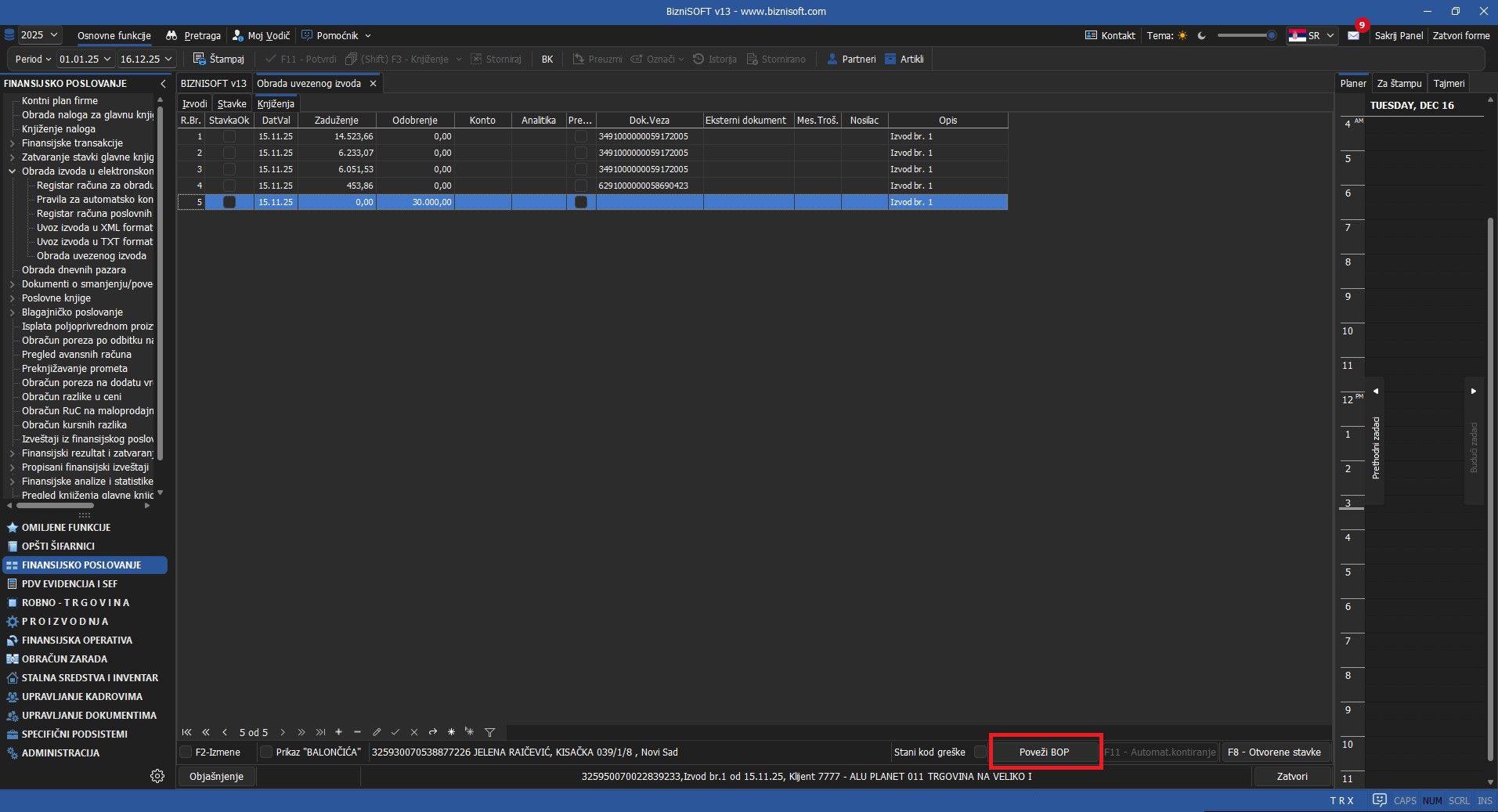Open the settings gear in sidebar
The width and height of the screenshot is (1498, 812).
(157, 776)
